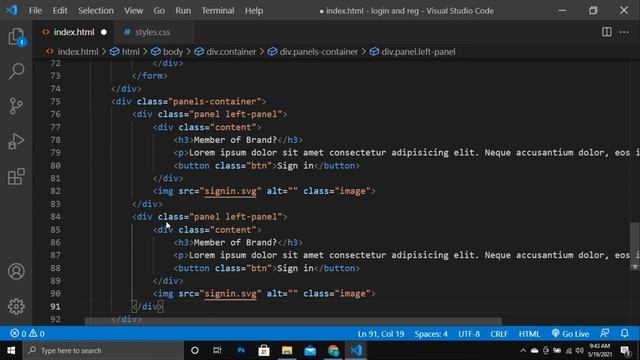Open File Explorer from the taskbar

[287, 350]
